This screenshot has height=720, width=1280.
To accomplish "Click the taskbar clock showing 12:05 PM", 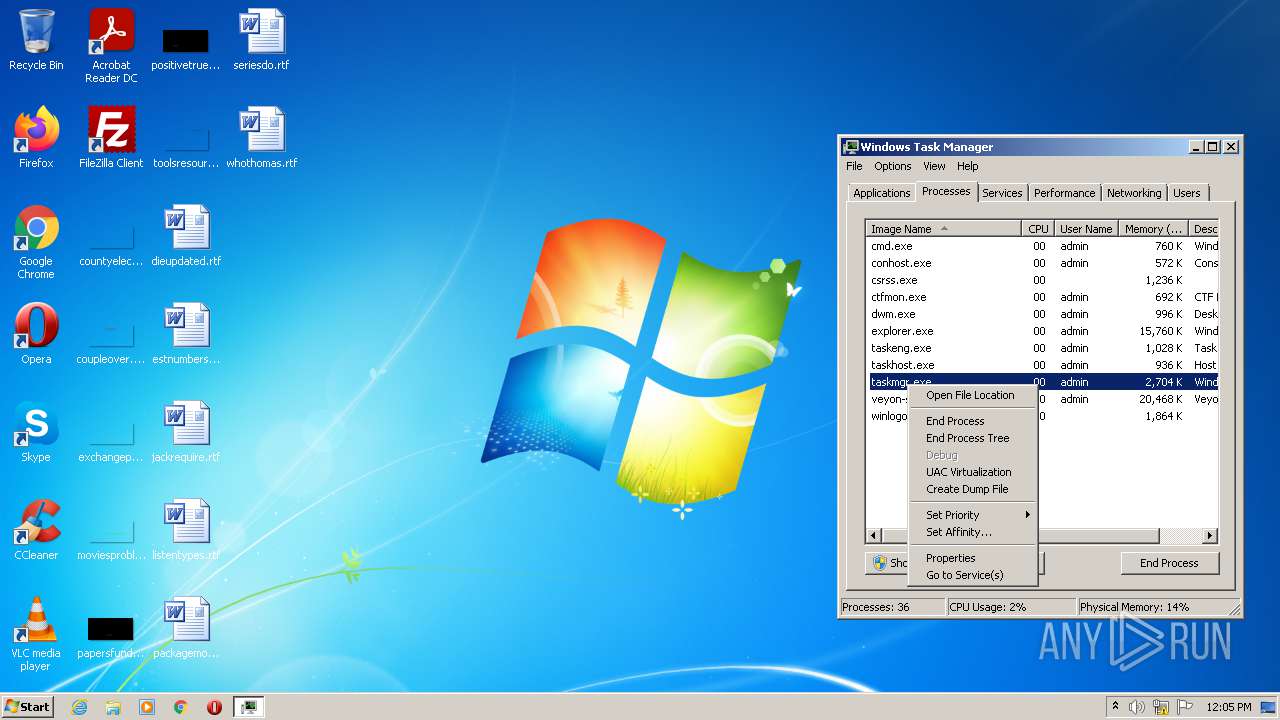I will coord(1228,707).
